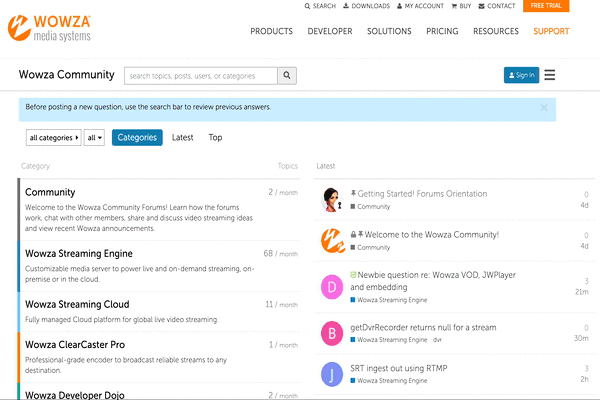This screenshot has width=600, height=400.
Task: Open the PRODUCTS navigation menu
Action: tap(271, 31)
